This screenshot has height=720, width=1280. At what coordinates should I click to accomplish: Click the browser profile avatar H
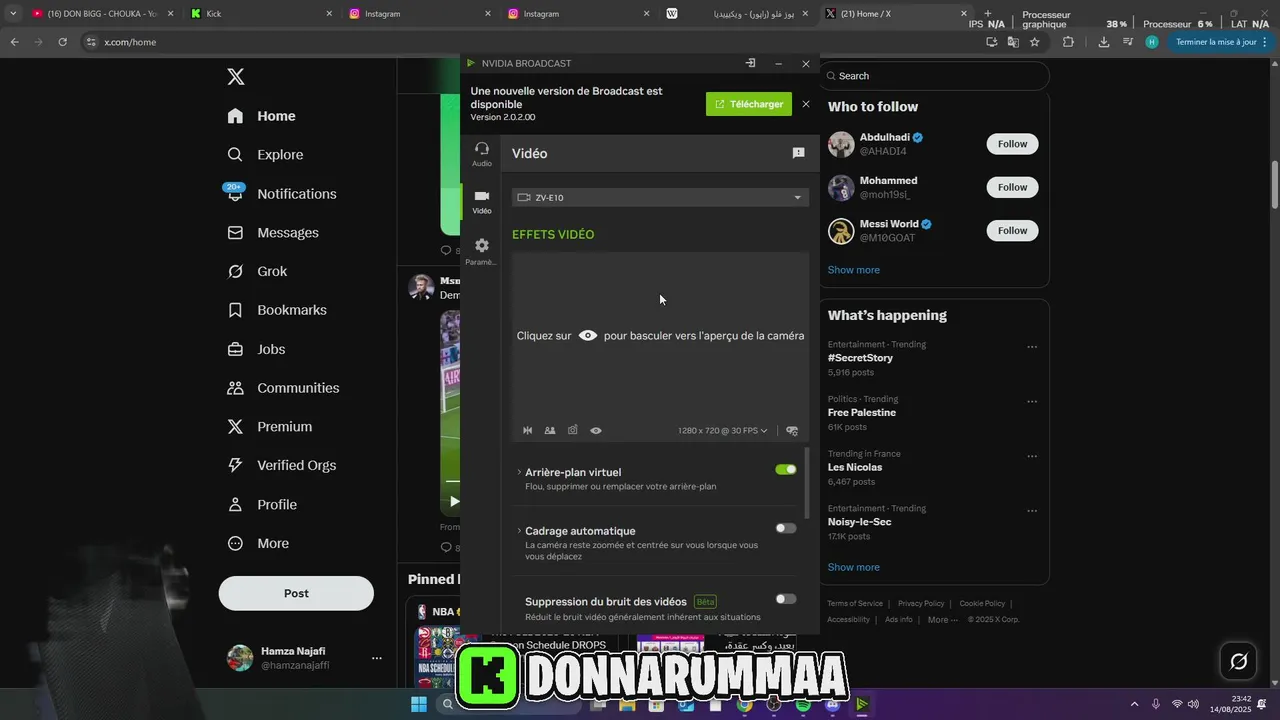[x=1152, y=42]
